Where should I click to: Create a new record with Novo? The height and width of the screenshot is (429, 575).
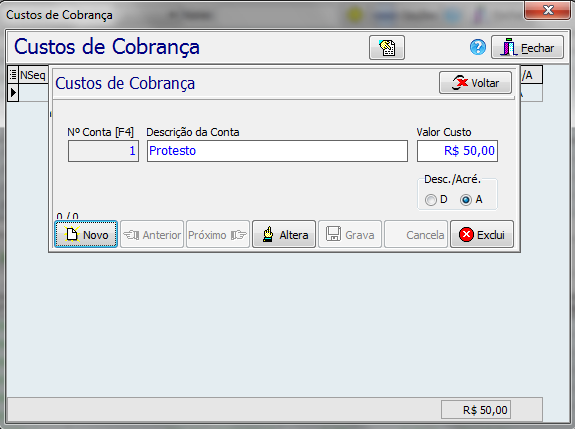tap(86, 234)
